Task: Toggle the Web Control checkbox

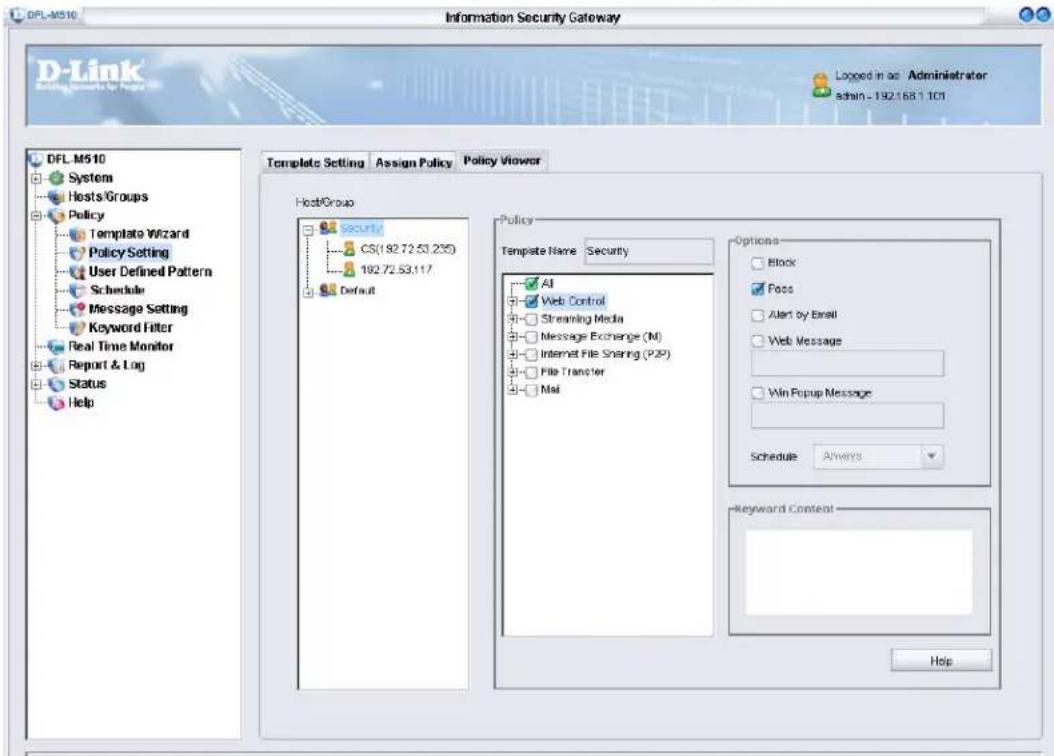Action: (532, 301)
